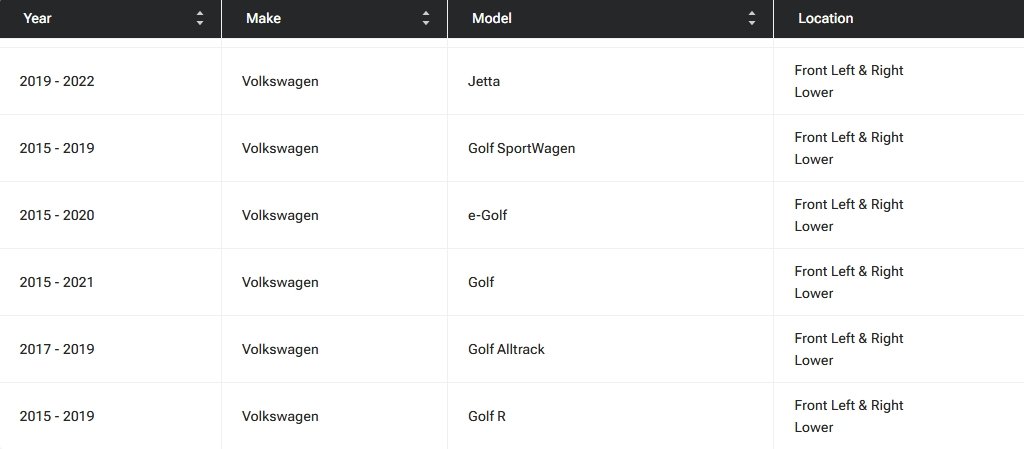
Task: Click the Year column sort arrows
Action: [200, 18]
